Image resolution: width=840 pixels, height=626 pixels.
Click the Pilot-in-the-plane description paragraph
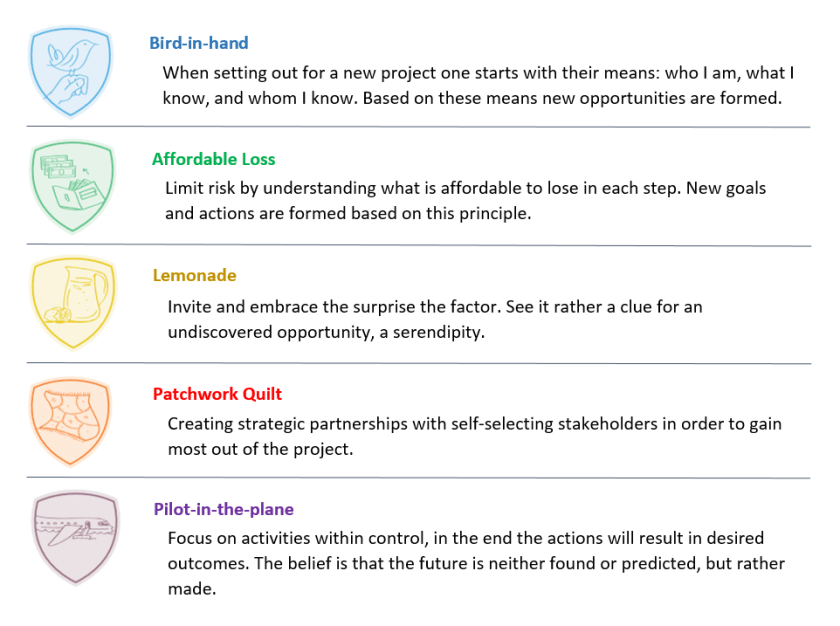475,563
